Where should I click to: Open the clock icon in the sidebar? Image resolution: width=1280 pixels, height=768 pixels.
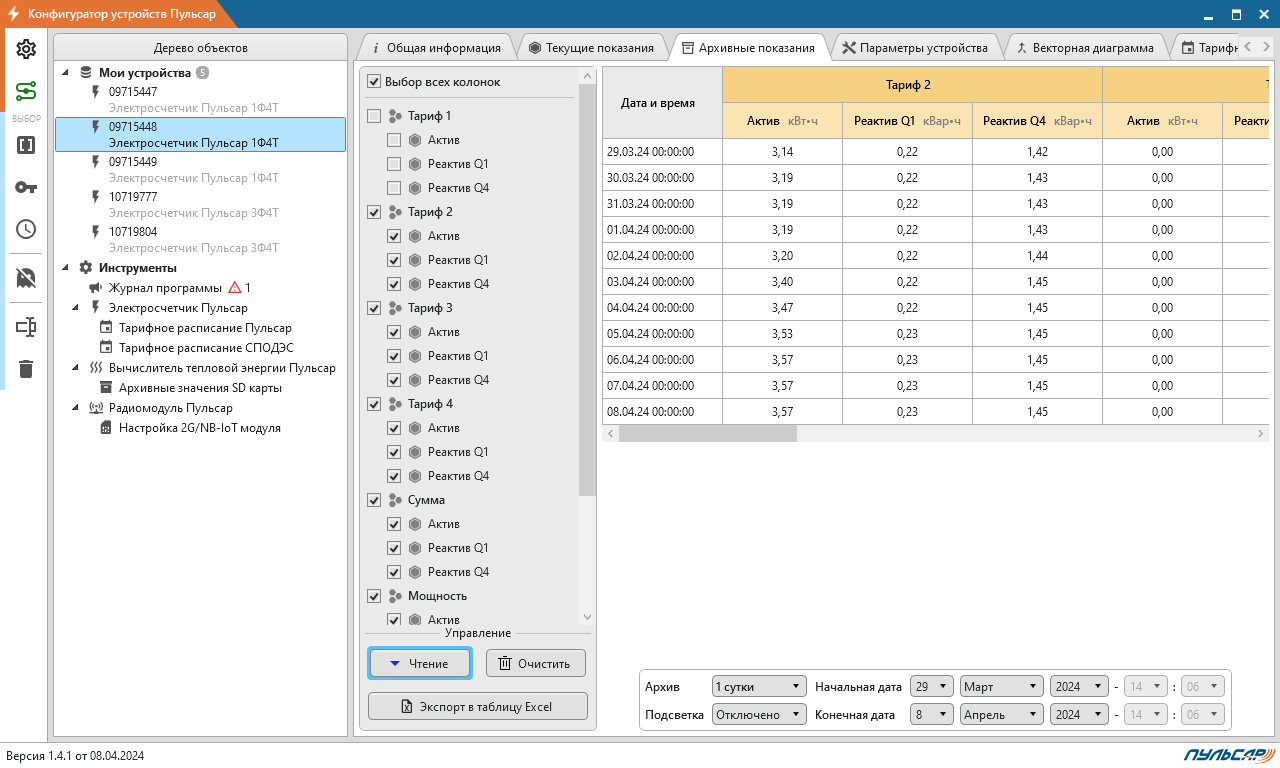tap(26, 229)
